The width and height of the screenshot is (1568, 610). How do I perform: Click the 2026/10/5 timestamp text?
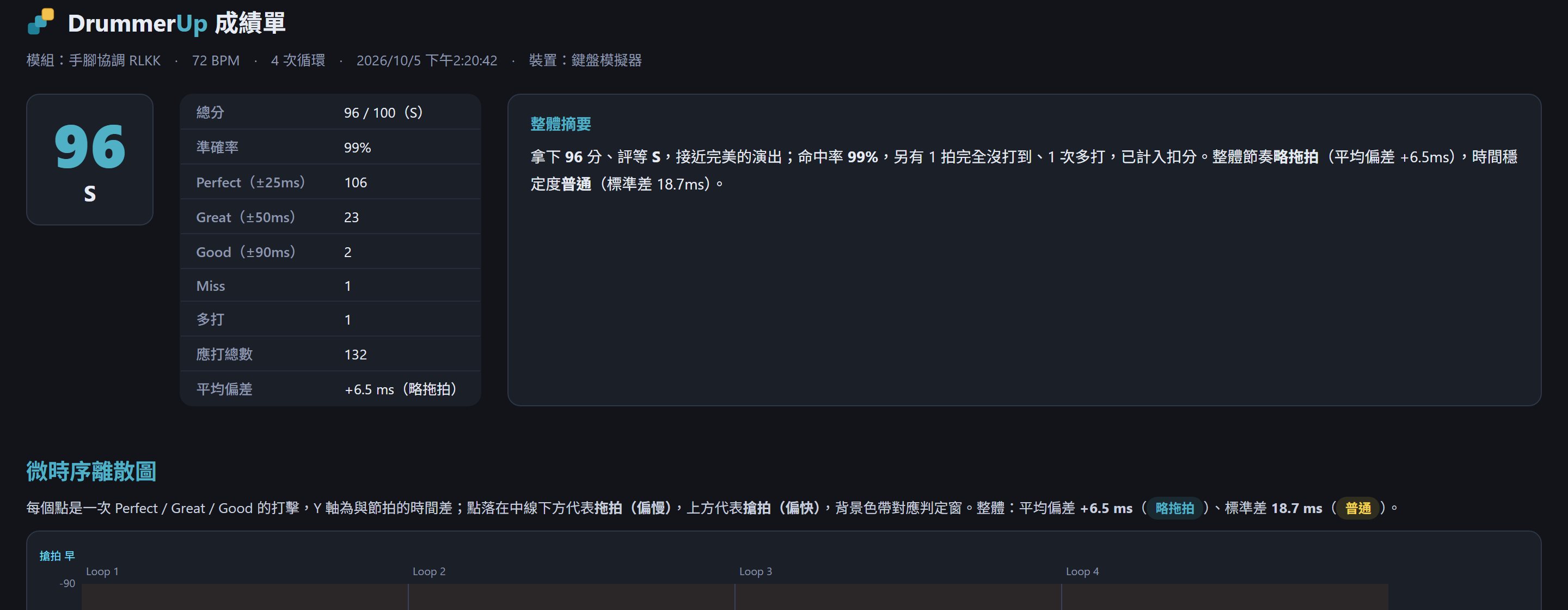pos(427,60)
